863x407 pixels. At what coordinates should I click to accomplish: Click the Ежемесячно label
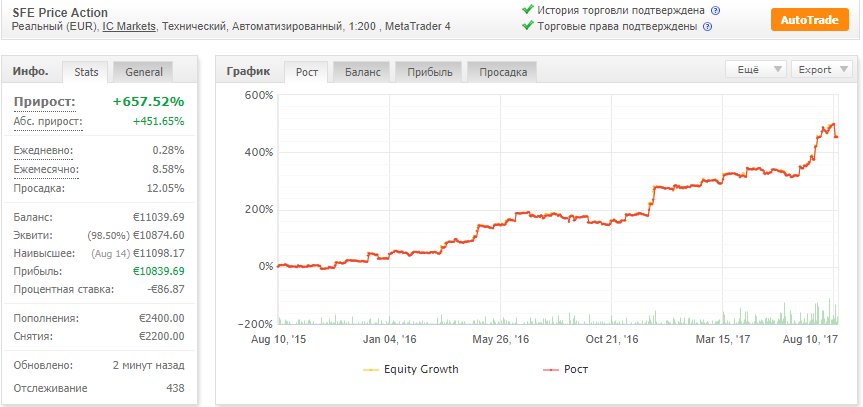46,169
